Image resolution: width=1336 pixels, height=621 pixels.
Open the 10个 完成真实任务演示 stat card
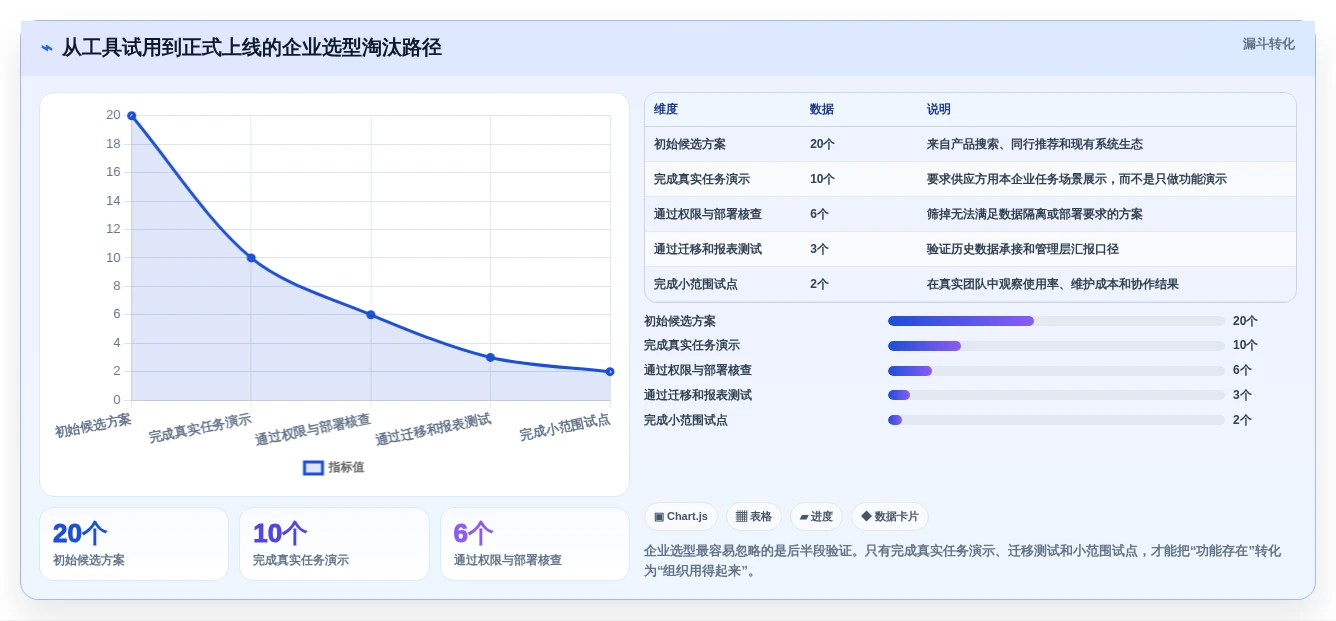click(334, 544)
